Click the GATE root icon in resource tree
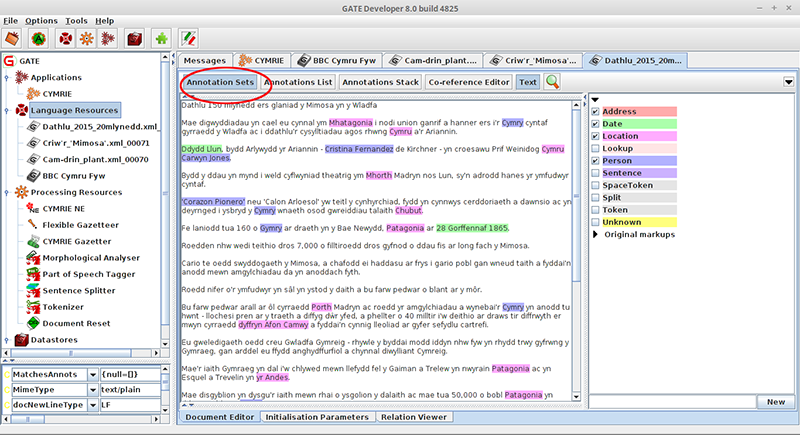This screenshot has height=435, width=800. point(9,61)
